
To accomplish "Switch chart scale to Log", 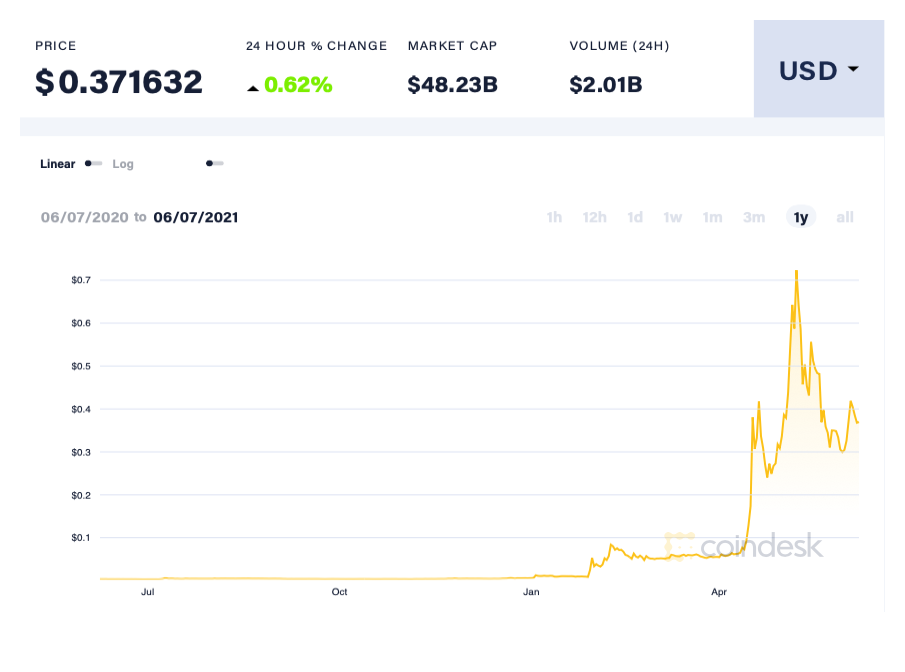I will 123,163.
